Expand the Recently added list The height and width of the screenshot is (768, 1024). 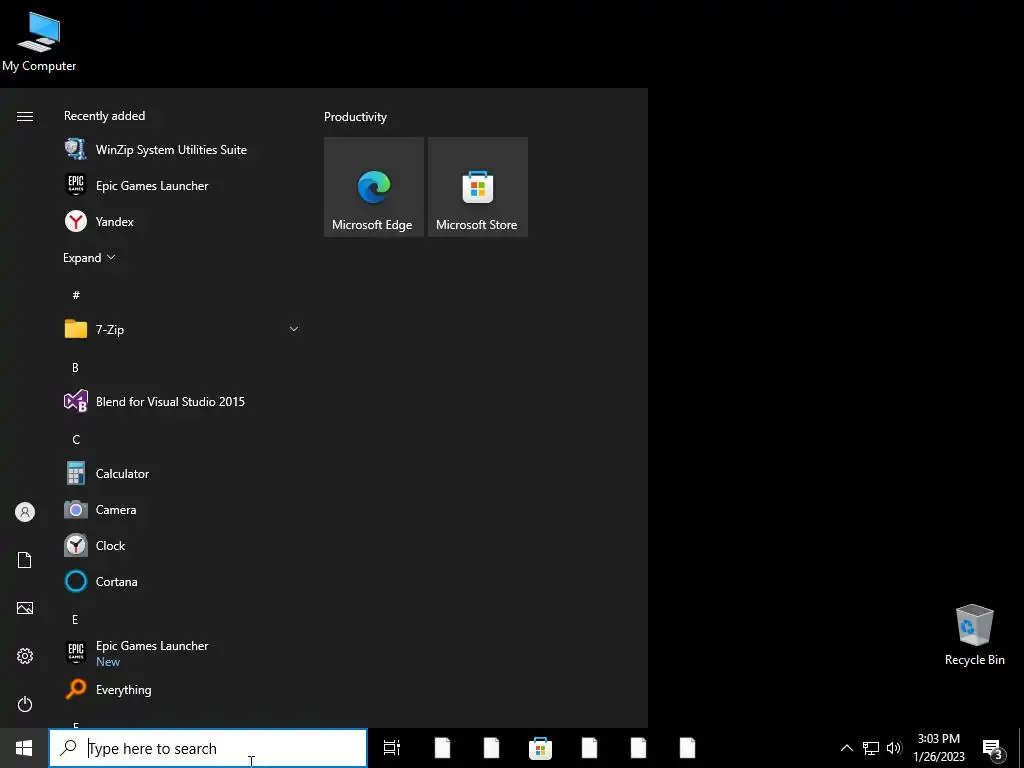click(89, 257)
